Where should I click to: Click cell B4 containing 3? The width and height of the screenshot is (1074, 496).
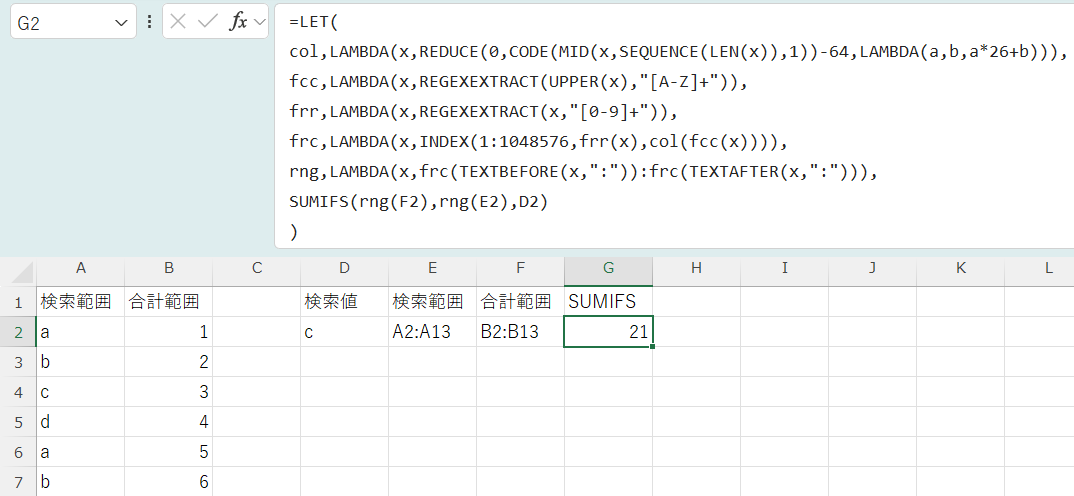(x=168, y=393)
